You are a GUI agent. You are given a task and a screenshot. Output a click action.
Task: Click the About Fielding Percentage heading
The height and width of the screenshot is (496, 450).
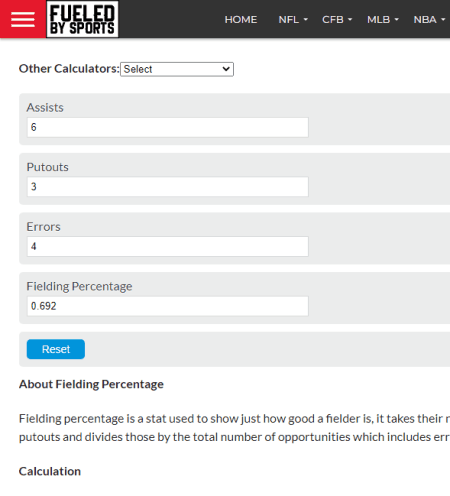pyautogui.click(x=91, y=384)
